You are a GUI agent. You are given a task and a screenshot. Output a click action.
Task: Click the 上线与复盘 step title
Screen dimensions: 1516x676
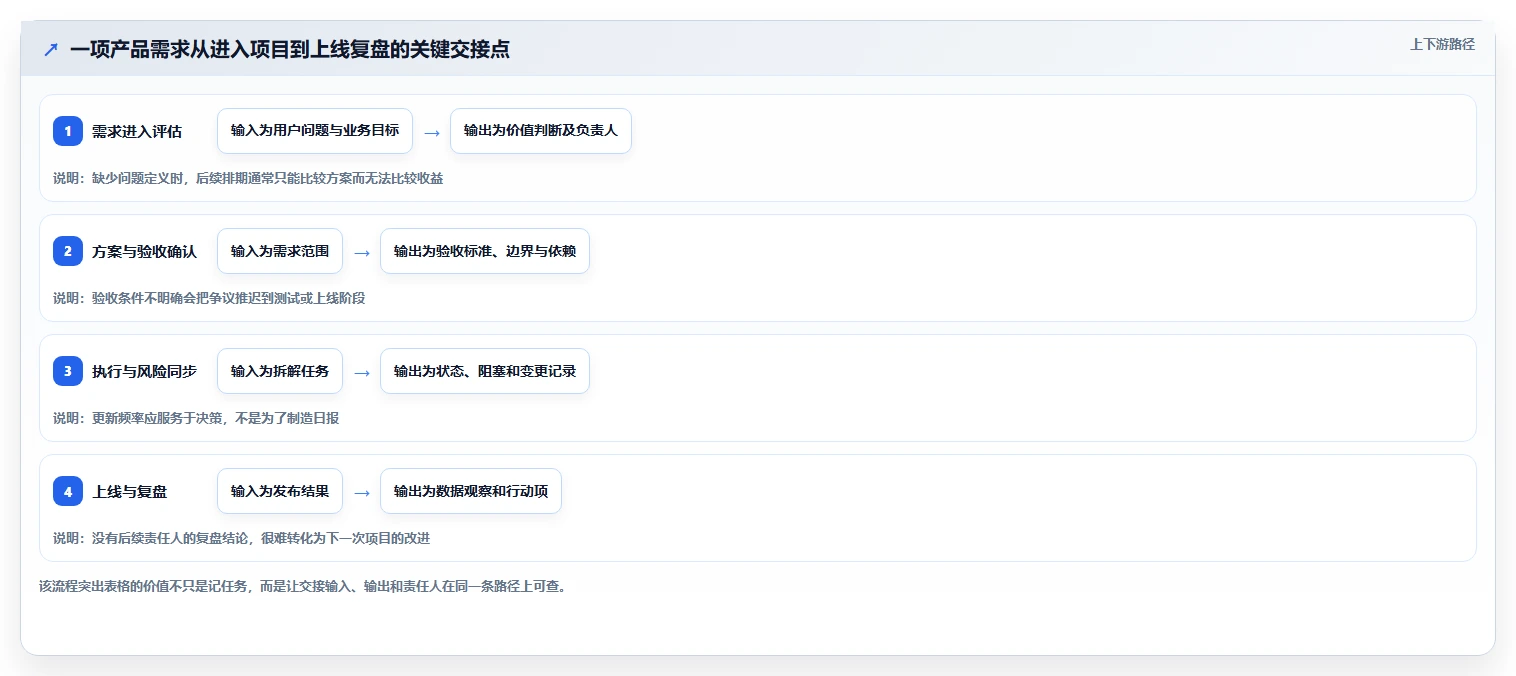coord(130,491)
